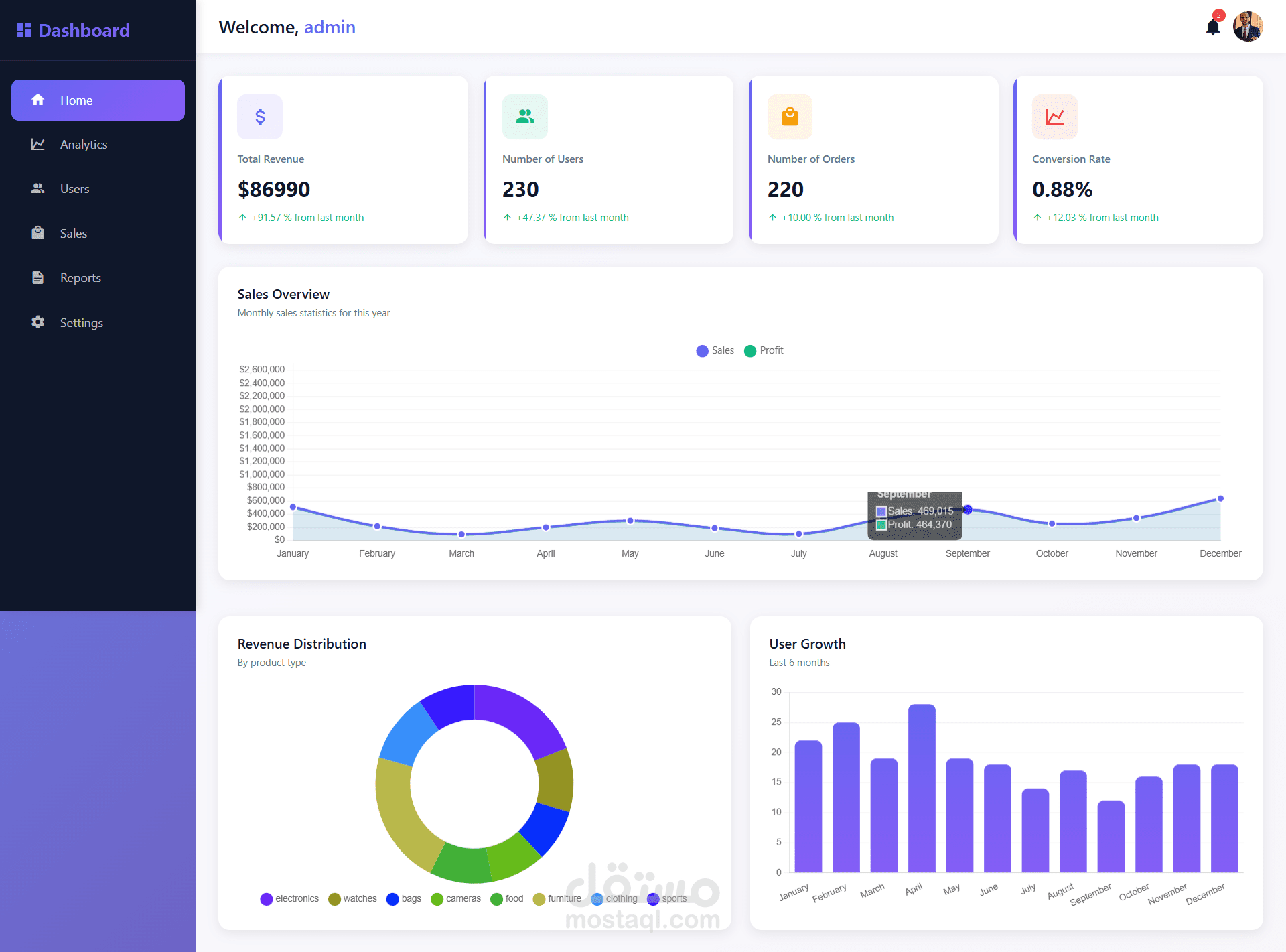Click the April bar in User Growth chart
Image resolution: width=1286 pixels, height=952 pixels.
point(922,788)
